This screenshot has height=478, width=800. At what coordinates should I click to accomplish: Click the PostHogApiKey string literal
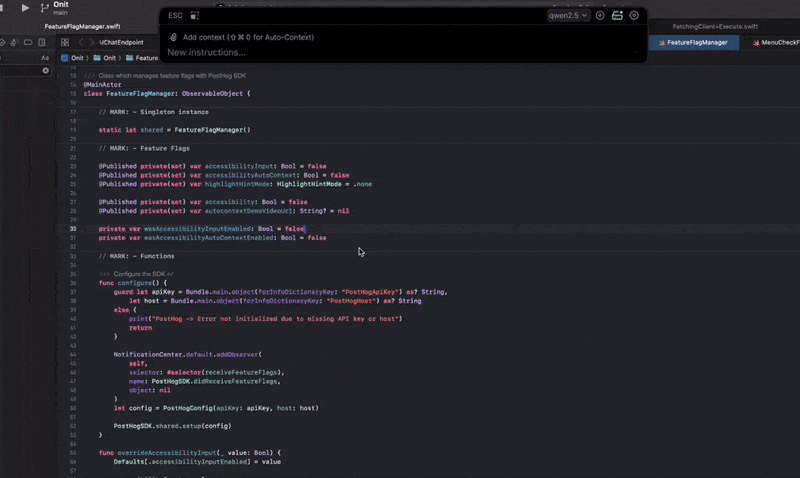369,292
